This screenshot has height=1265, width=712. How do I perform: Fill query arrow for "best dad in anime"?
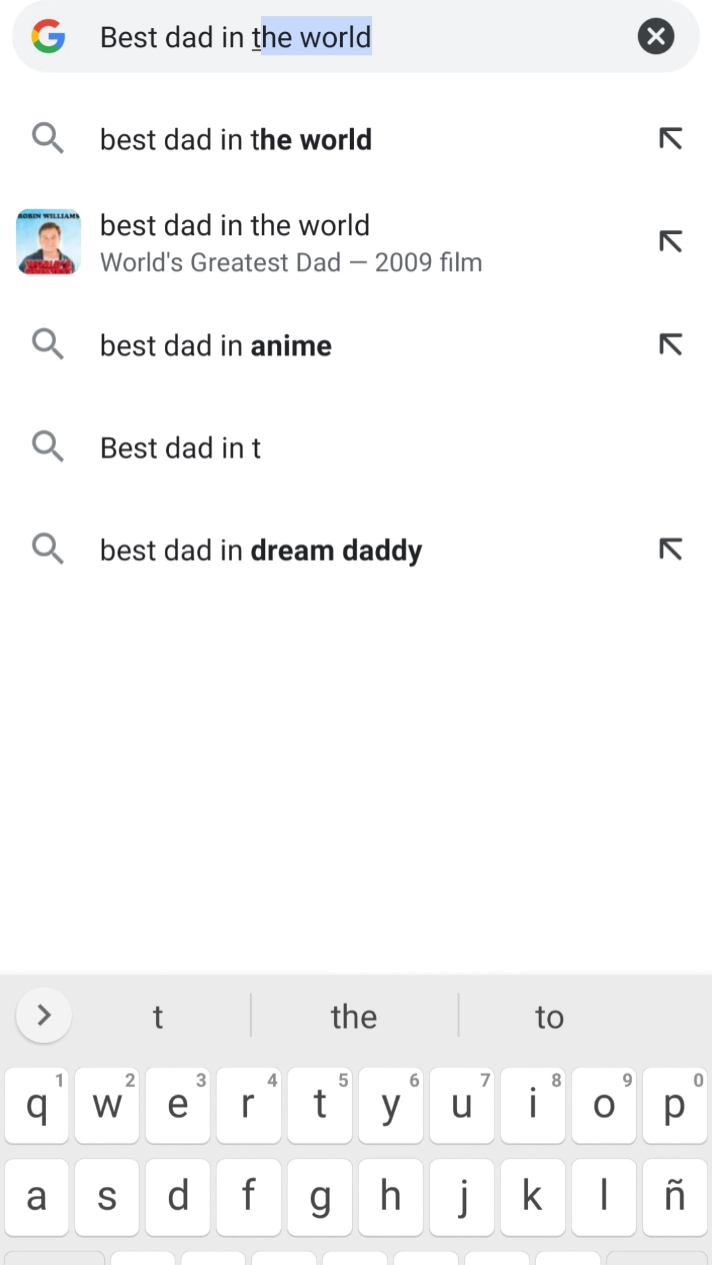tap(670, 345)
